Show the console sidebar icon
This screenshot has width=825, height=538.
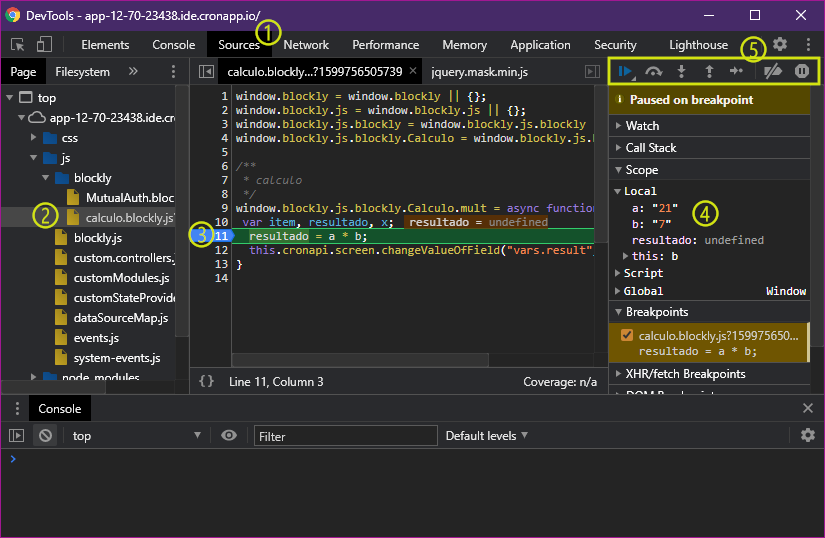click(x=16, y=435)
